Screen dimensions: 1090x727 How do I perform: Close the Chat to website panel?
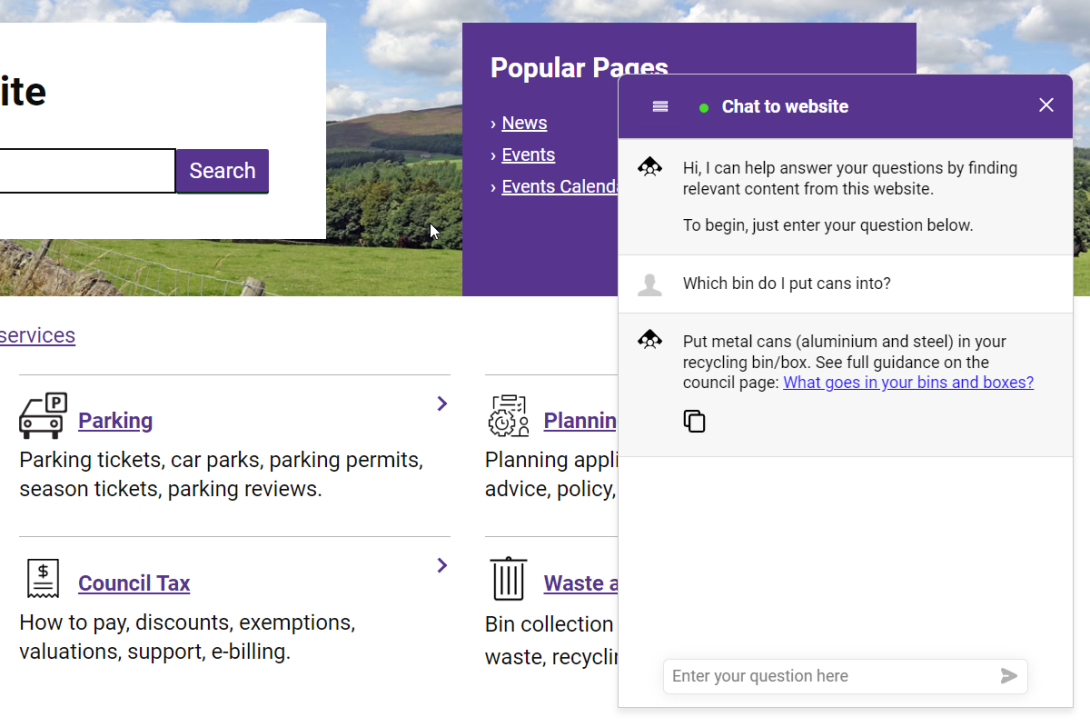click(1046, 105)
